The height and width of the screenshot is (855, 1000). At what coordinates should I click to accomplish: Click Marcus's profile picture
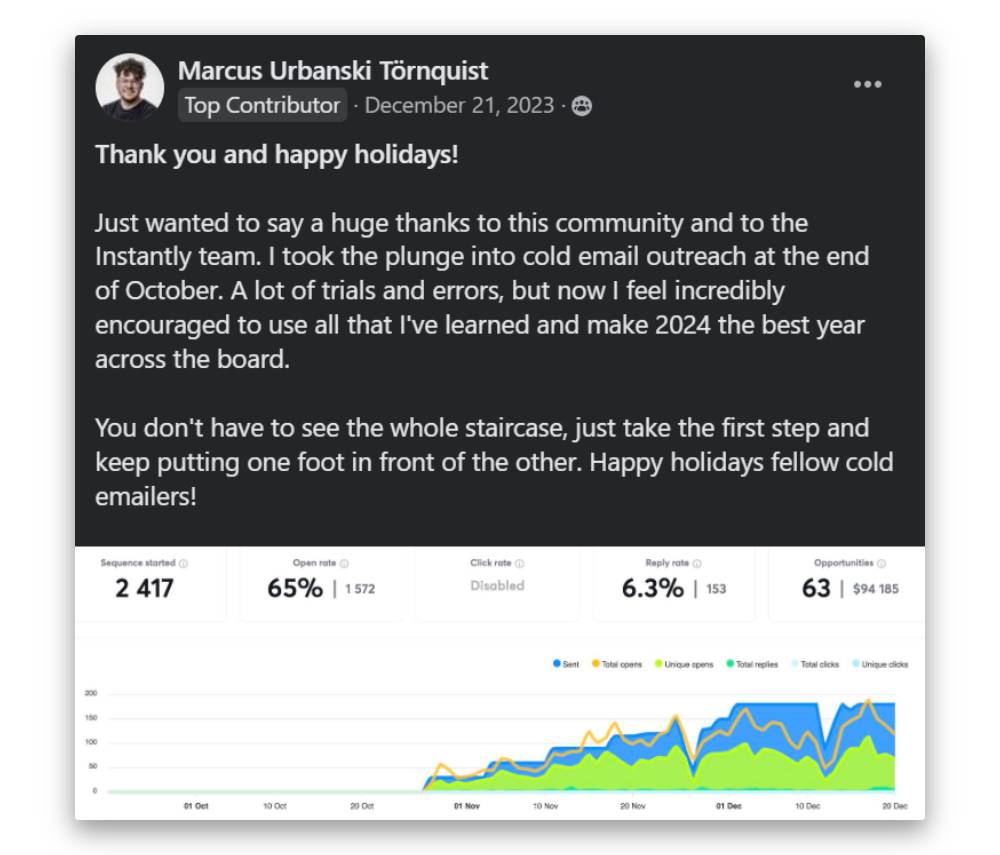[130, 87]
